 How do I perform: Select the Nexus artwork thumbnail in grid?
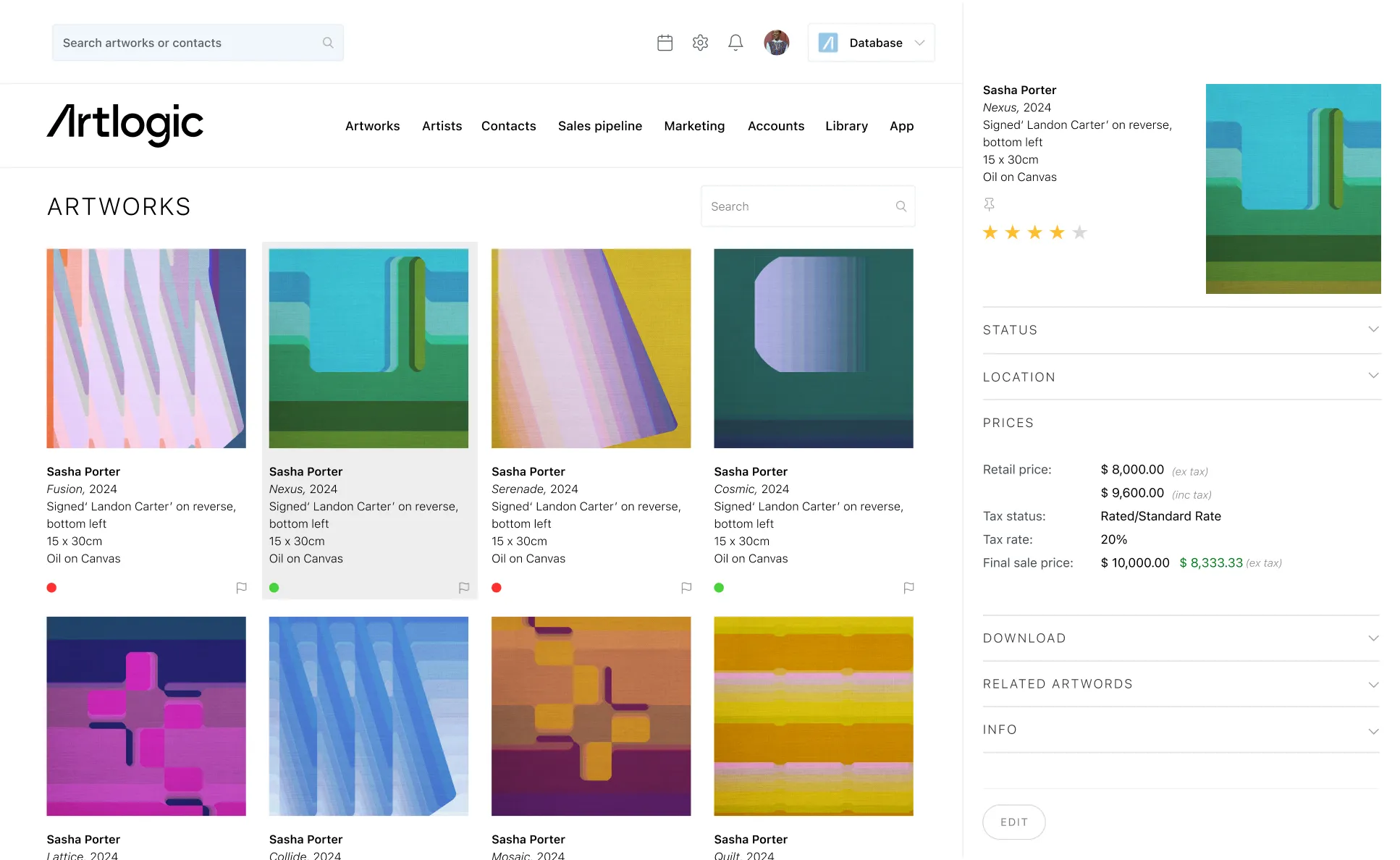(x=368, y=348)
